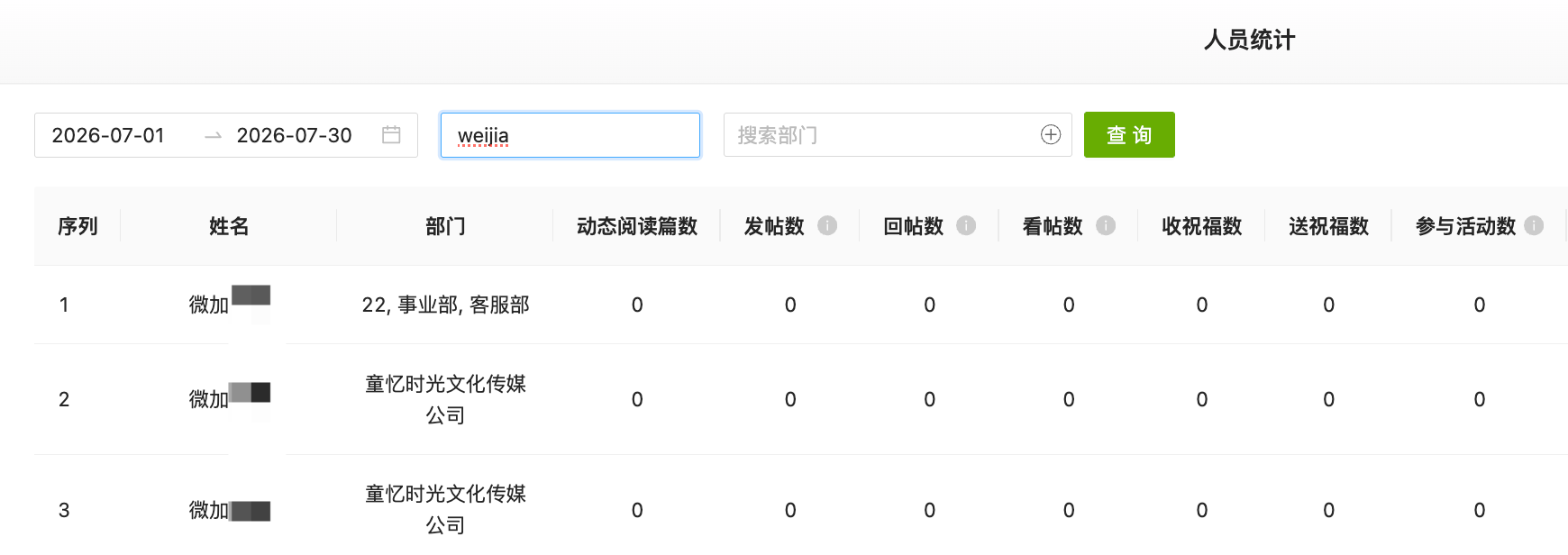This screenshot has height=555, width=1568.
Task: Select the end date 2026-07-30
Action: point(294,135)
